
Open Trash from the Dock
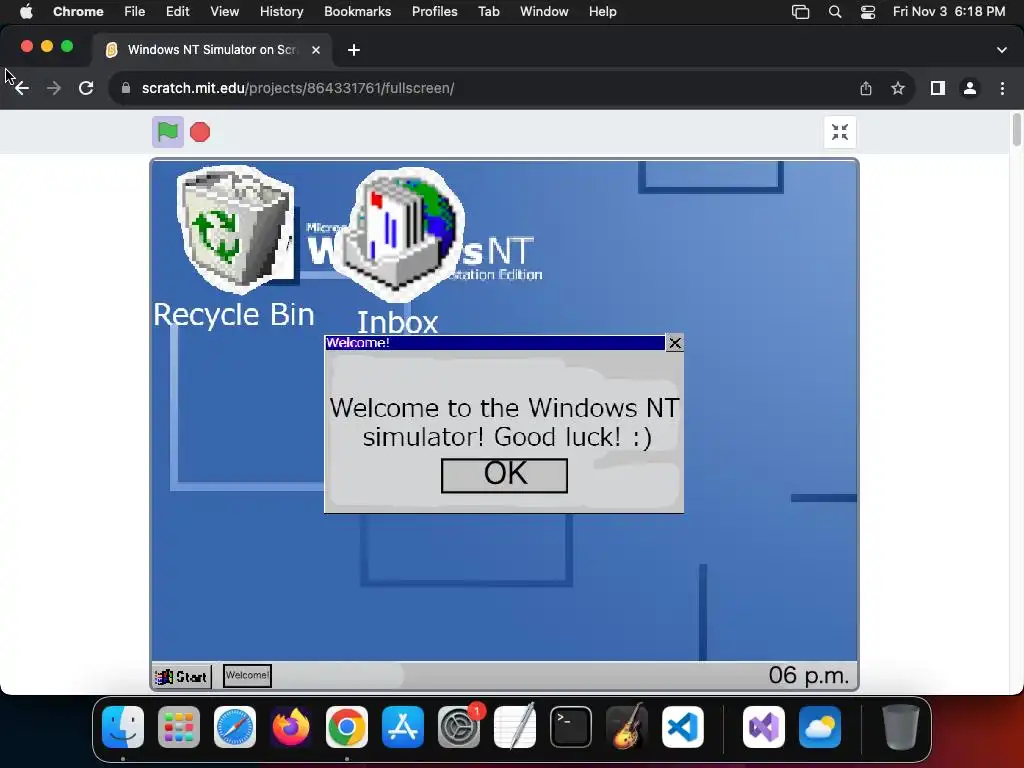point(901,727)
